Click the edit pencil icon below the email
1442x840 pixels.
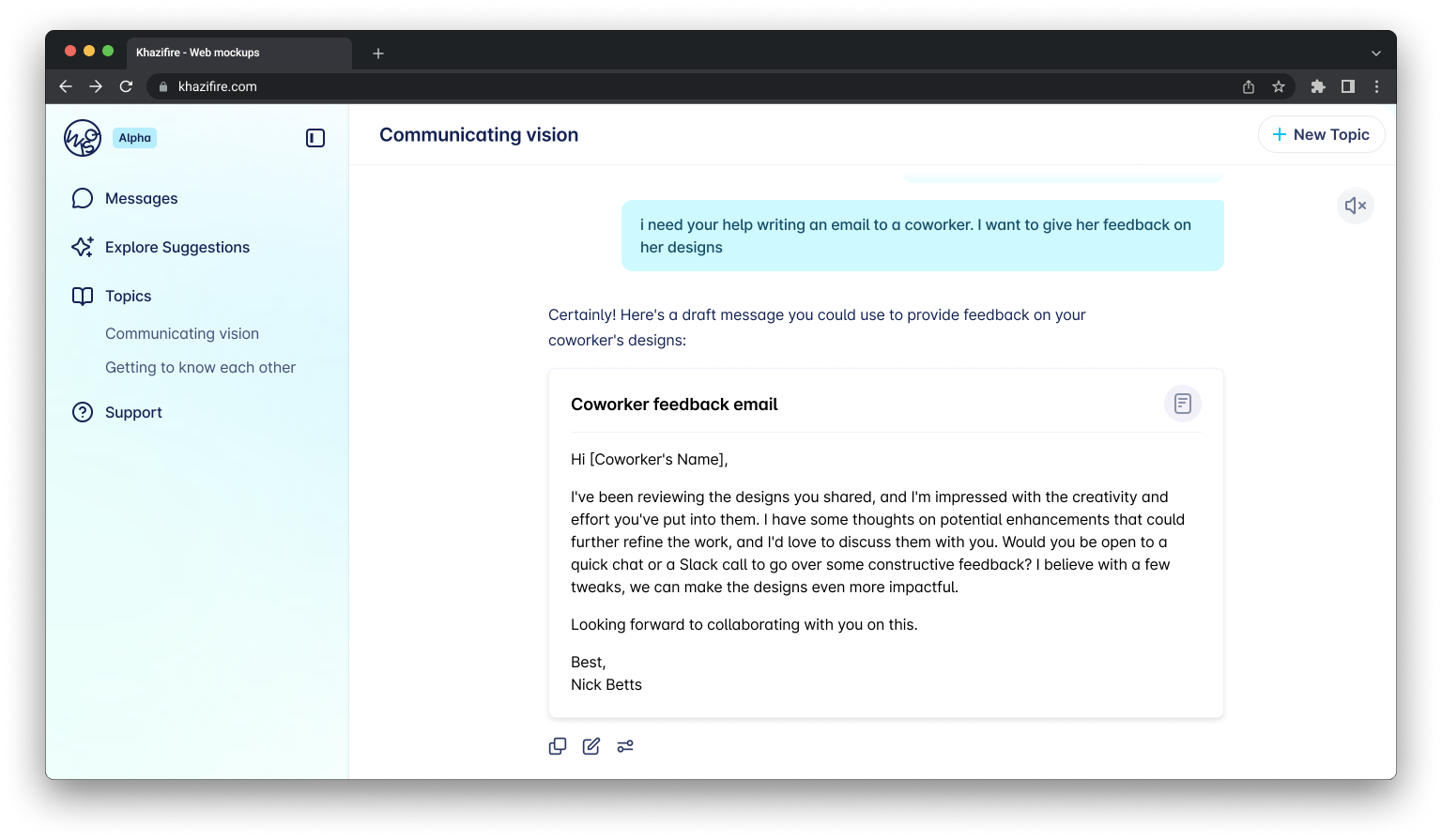click(591, 746)
